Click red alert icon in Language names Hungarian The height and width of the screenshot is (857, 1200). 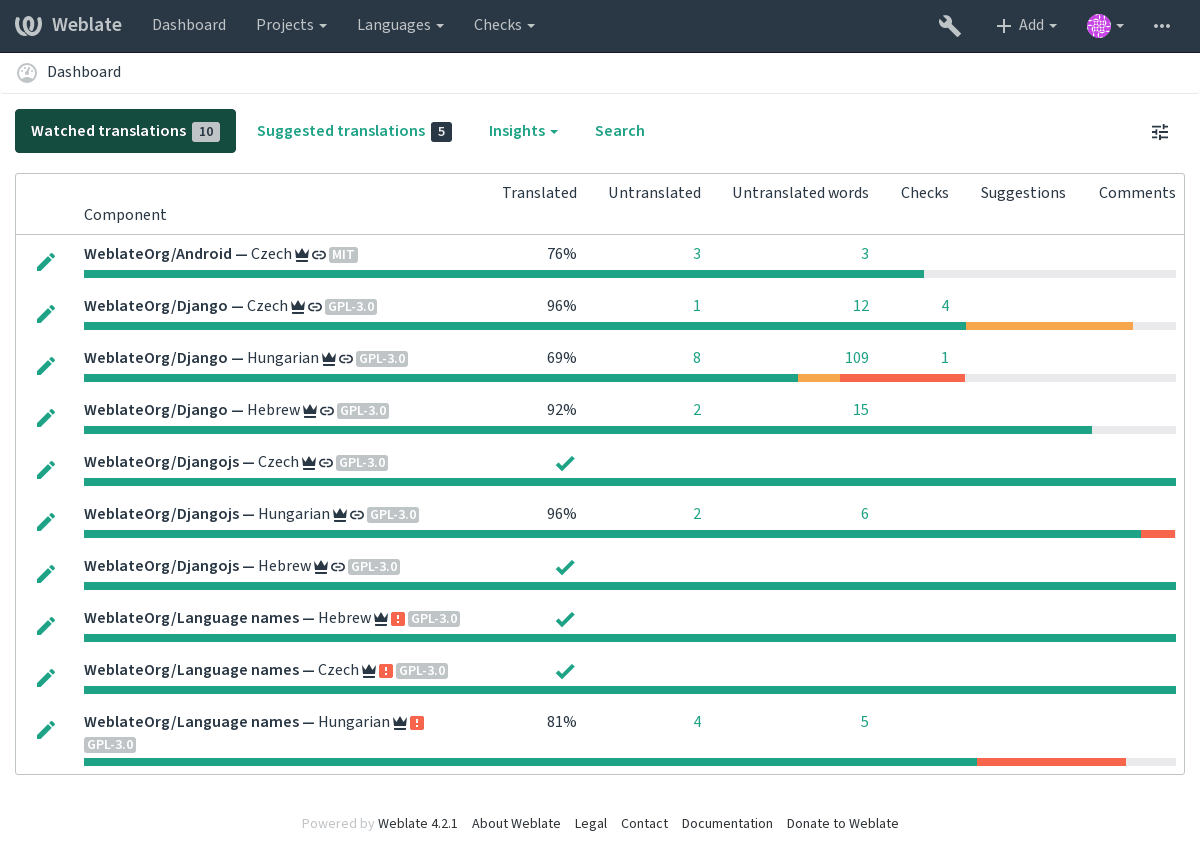tap(417, 723)
